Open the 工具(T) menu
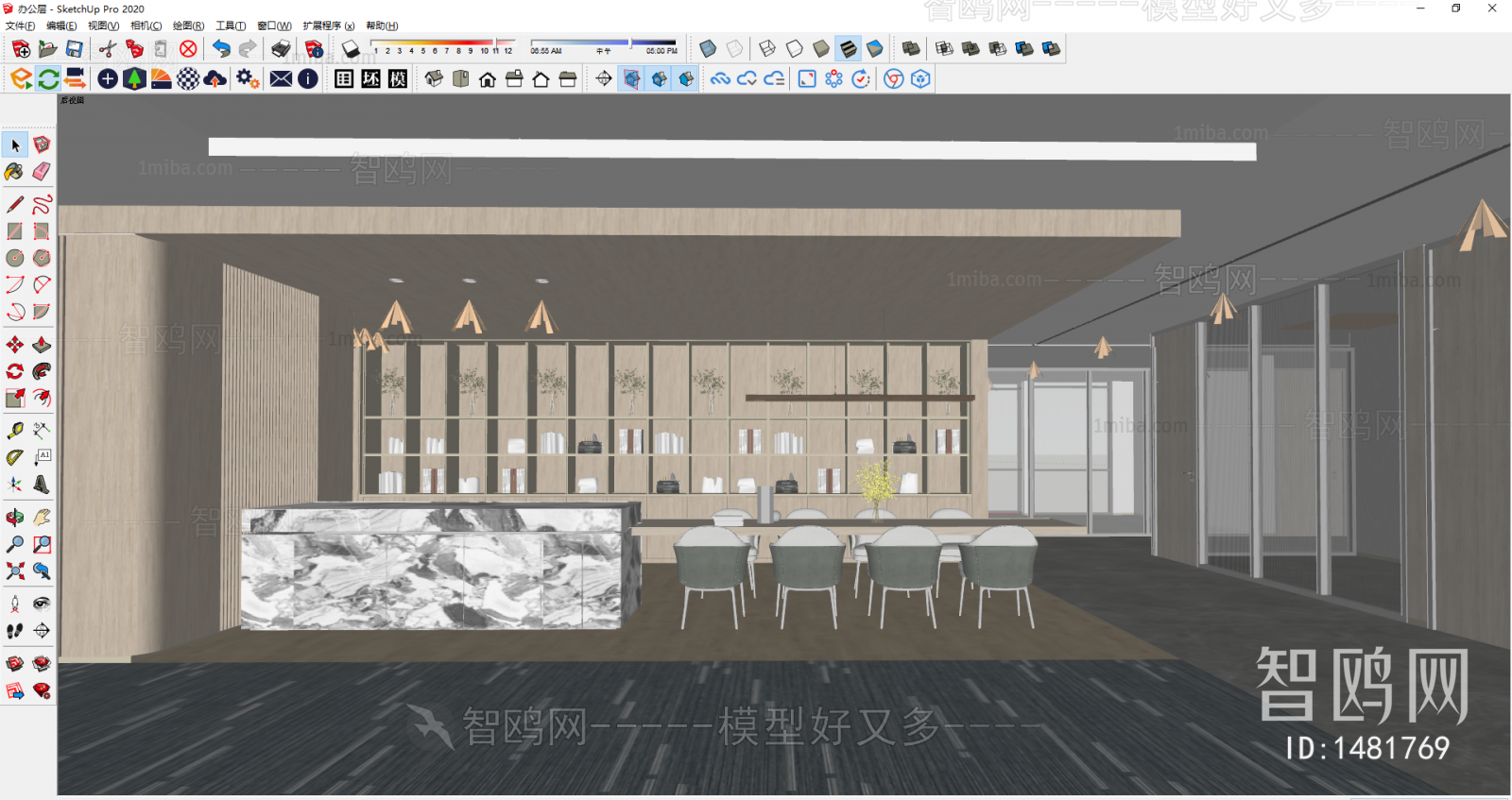The image size is (1512, 800). [x=231, y=26]
